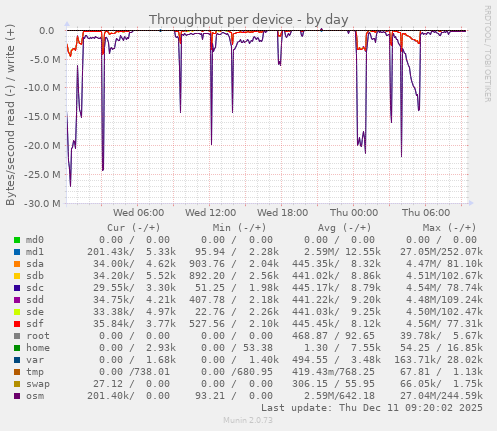Click the 'Wed 06:00' time axis label
The image size is (497, 431).
coord(139,213)
